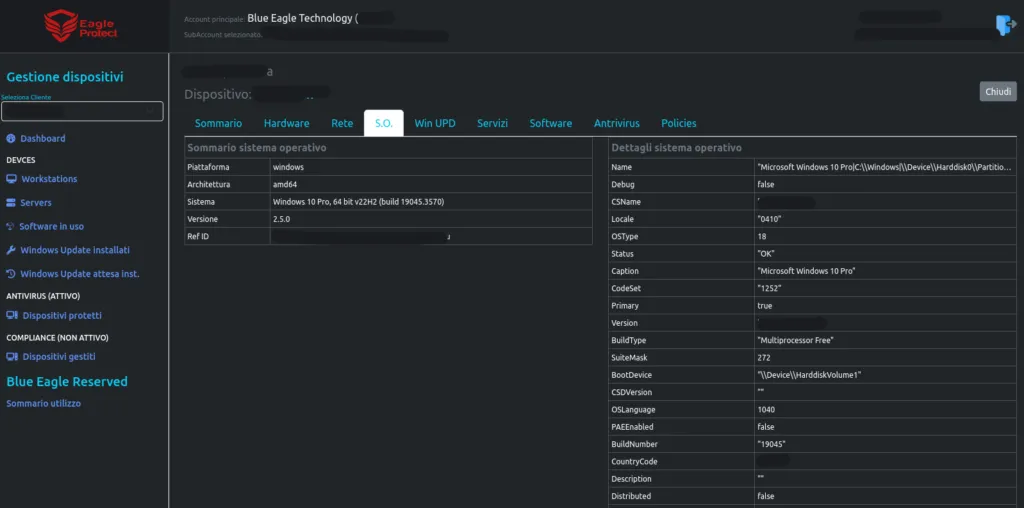
Task: Click the history icon for pending updates
Action: tap(10, 274)
